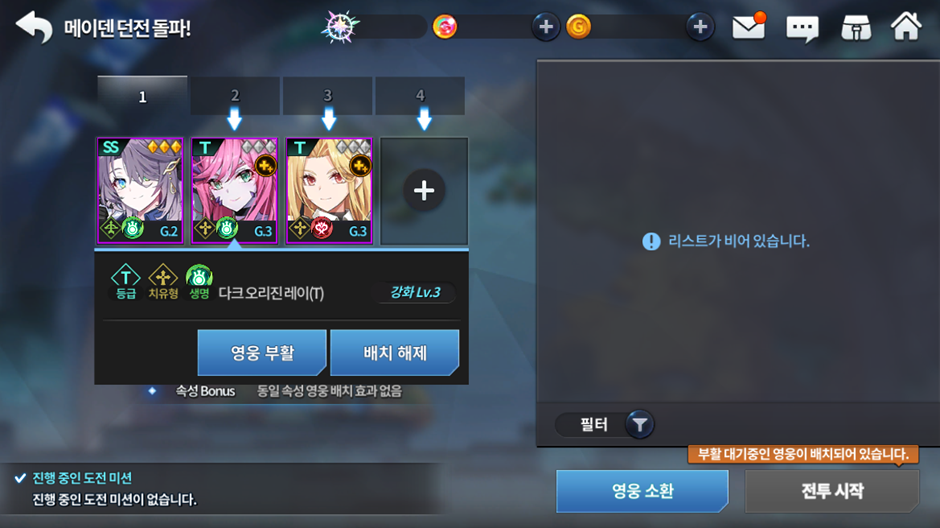The image size is (940, 528).
Task: Select party tab 1
Action: click(143, 96)
